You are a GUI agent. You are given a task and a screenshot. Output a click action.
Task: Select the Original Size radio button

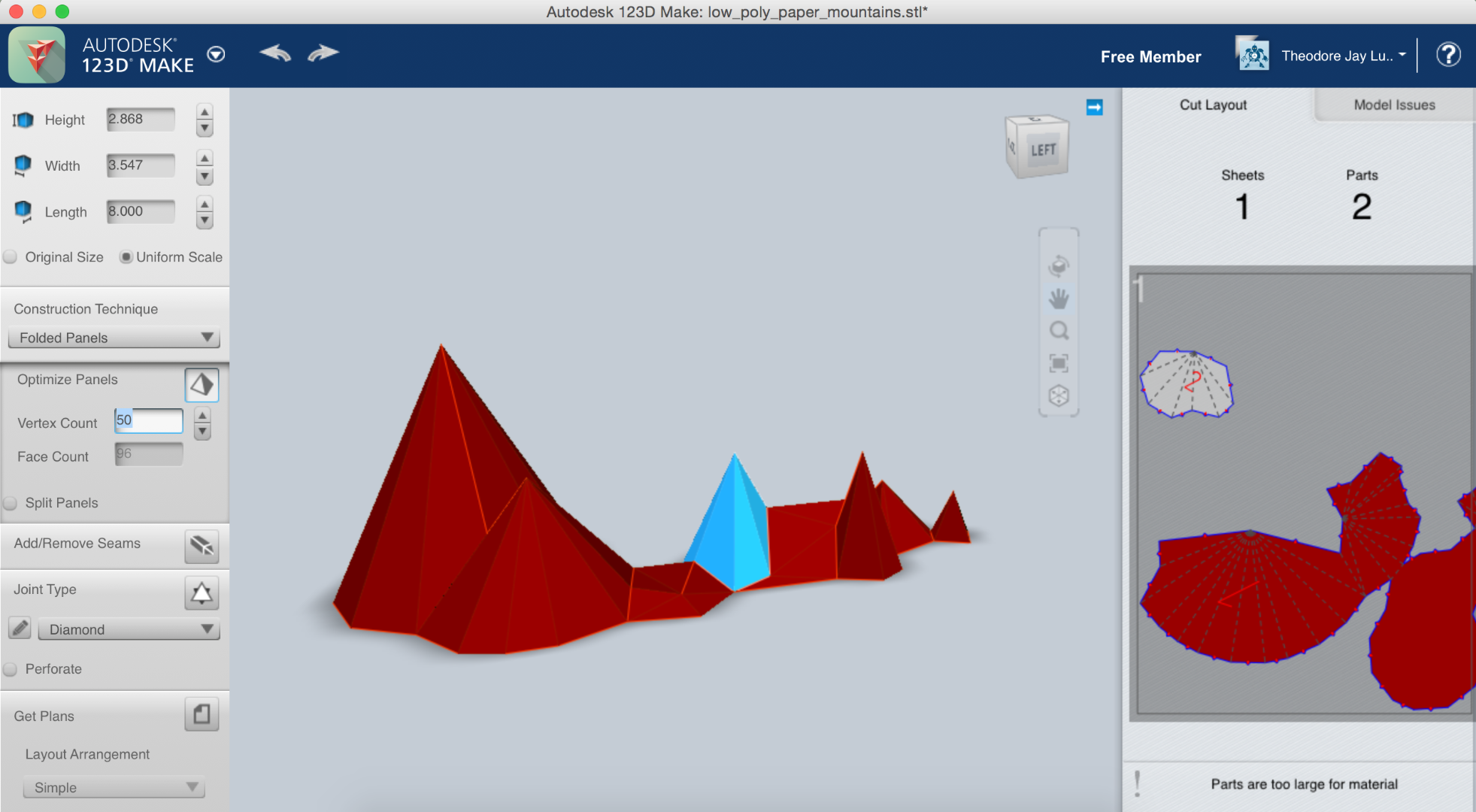click(x=11, y=256)
